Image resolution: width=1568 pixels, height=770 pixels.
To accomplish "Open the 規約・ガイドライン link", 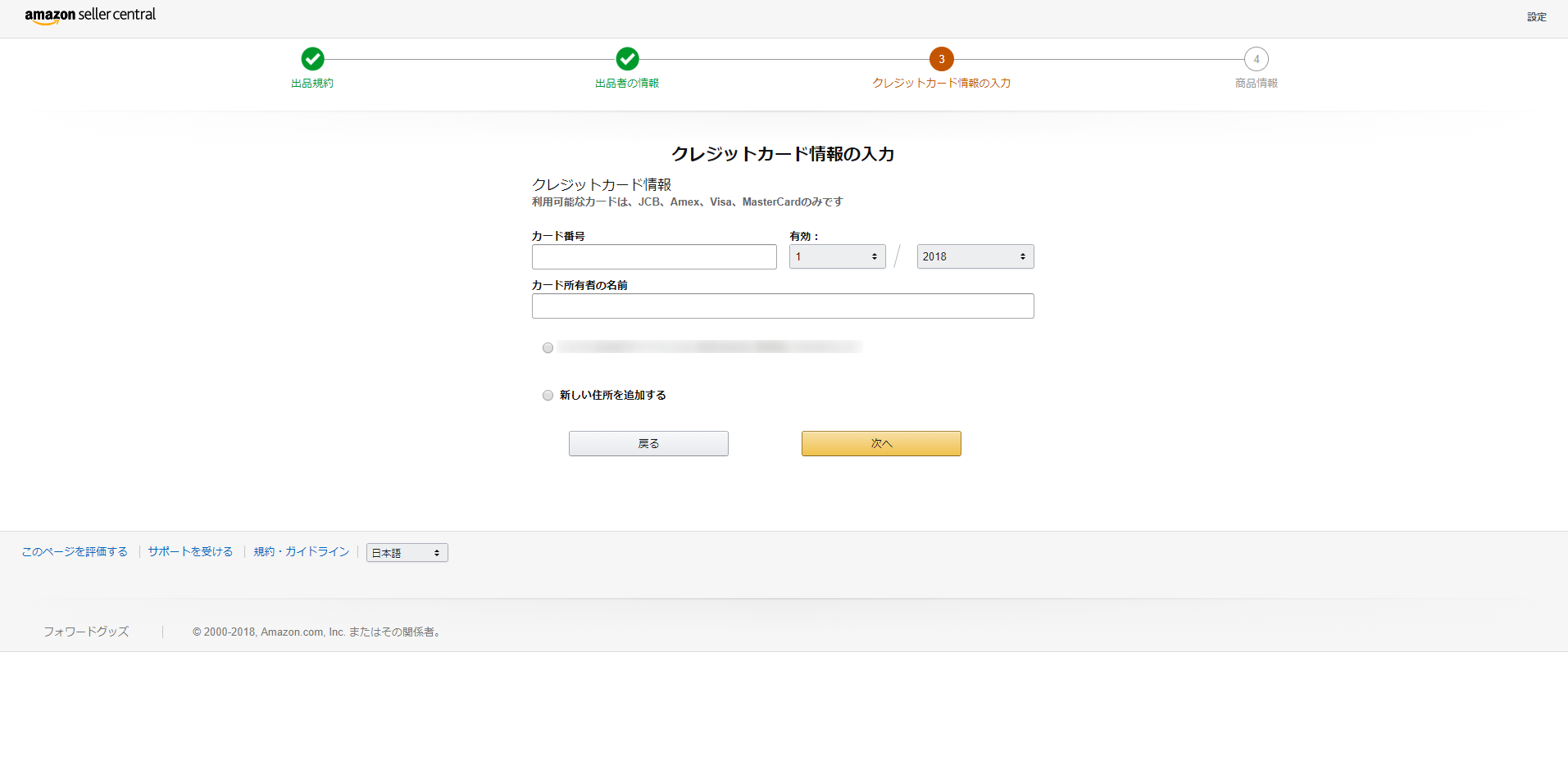I will pos(300,550).
